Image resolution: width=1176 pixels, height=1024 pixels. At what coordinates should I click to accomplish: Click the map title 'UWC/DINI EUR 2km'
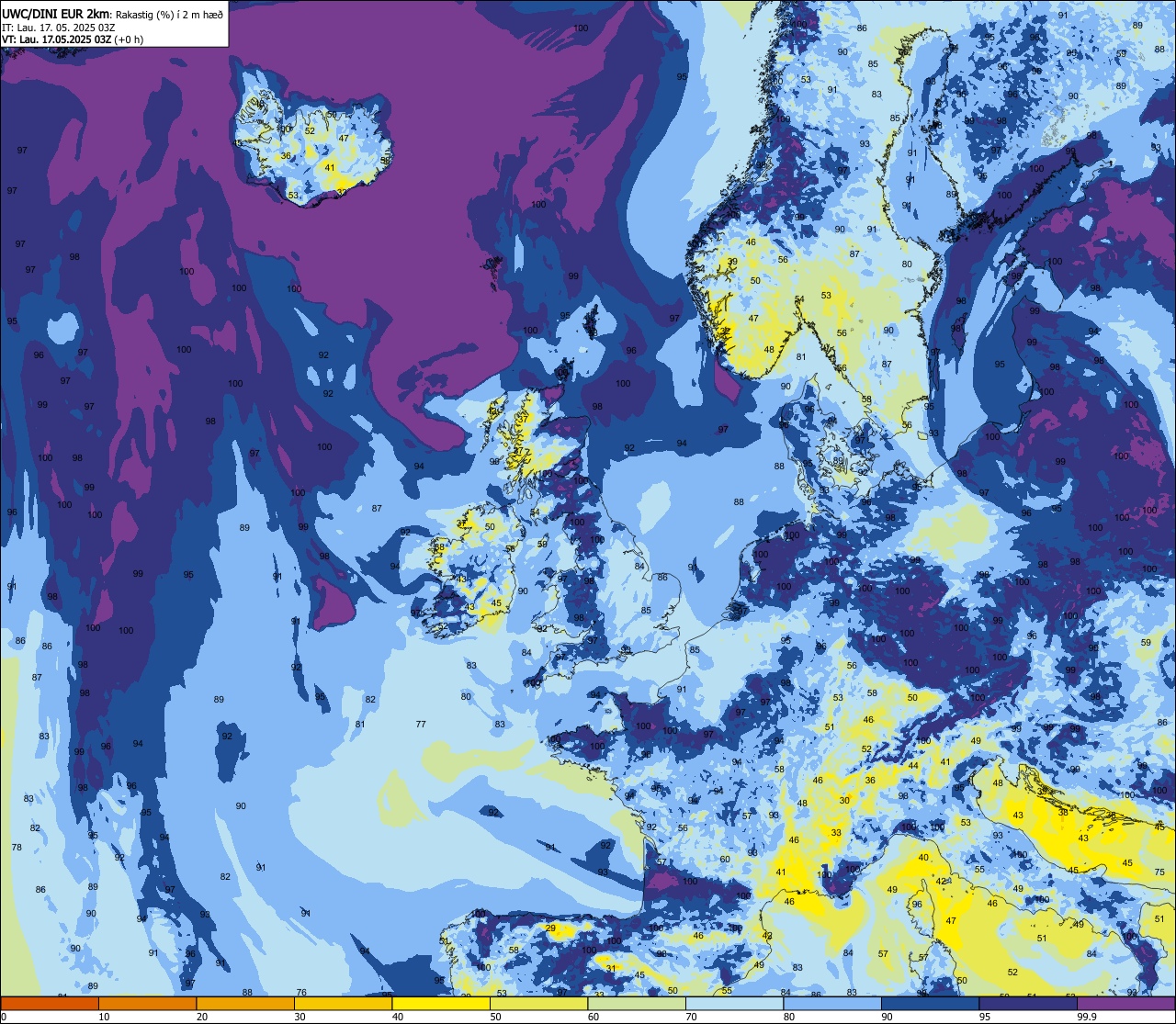point(55,13)
